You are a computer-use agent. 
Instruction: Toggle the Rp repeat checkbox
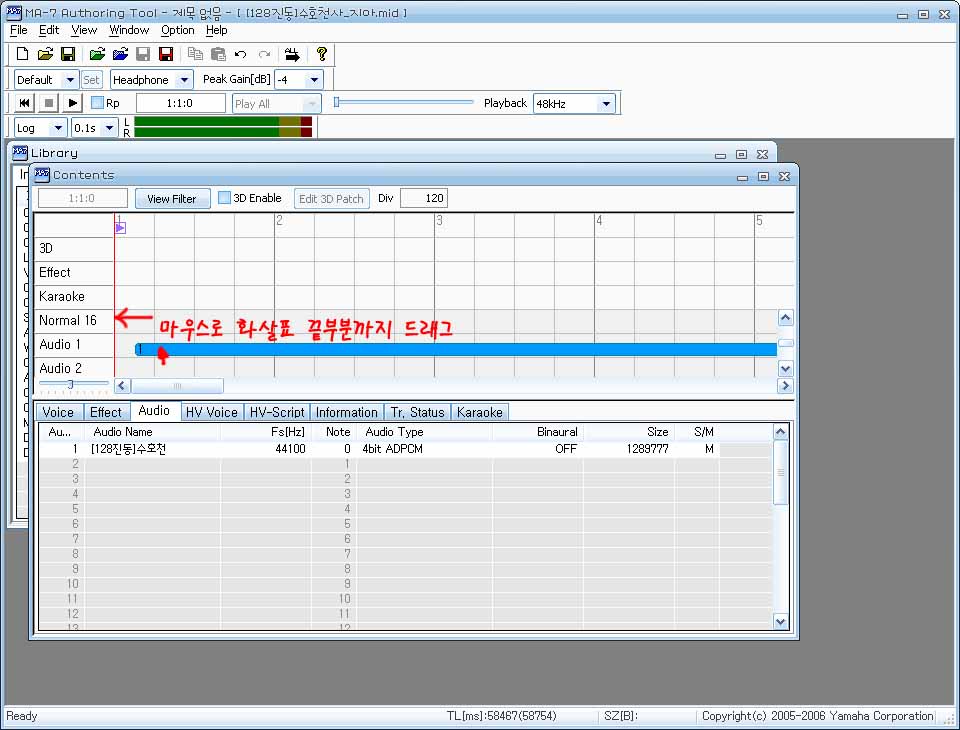(97, 102)
